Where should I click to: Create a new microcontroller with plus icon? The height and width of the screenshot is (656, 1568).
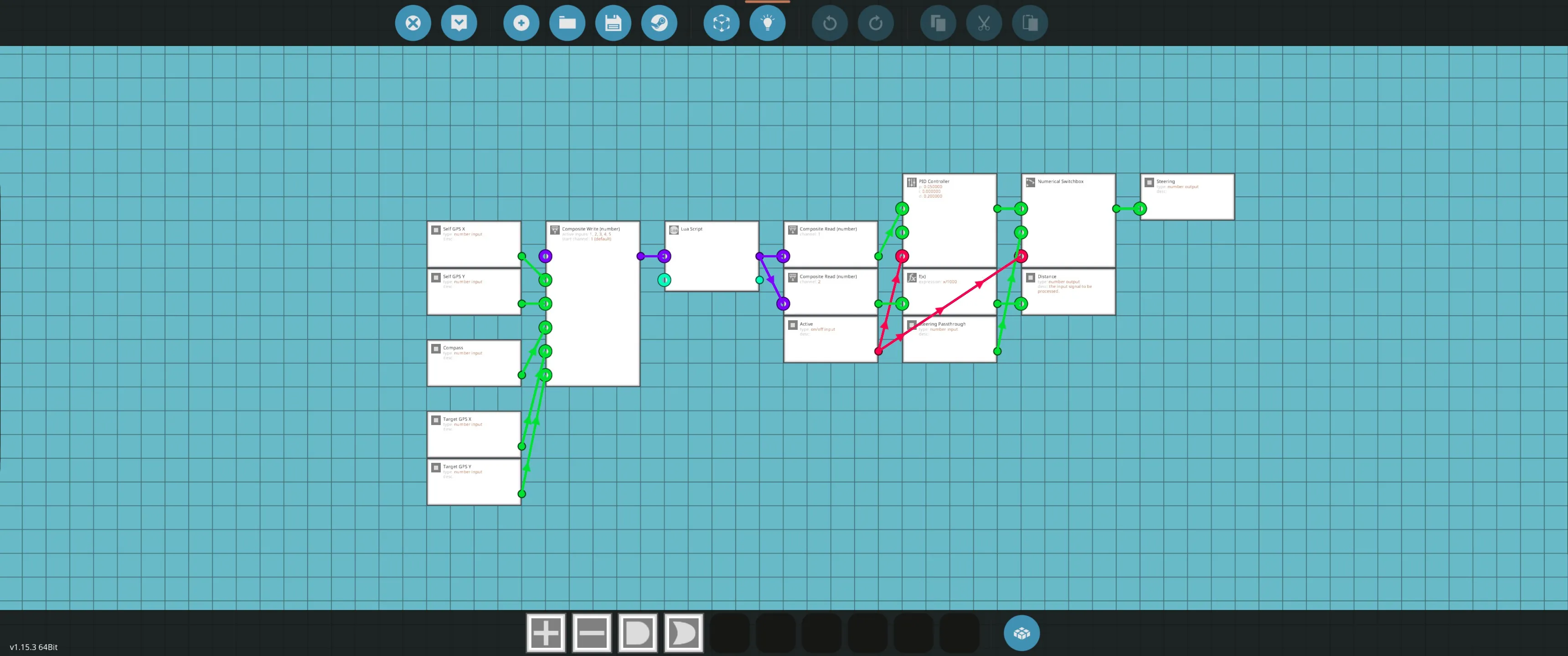coord(521,23)
